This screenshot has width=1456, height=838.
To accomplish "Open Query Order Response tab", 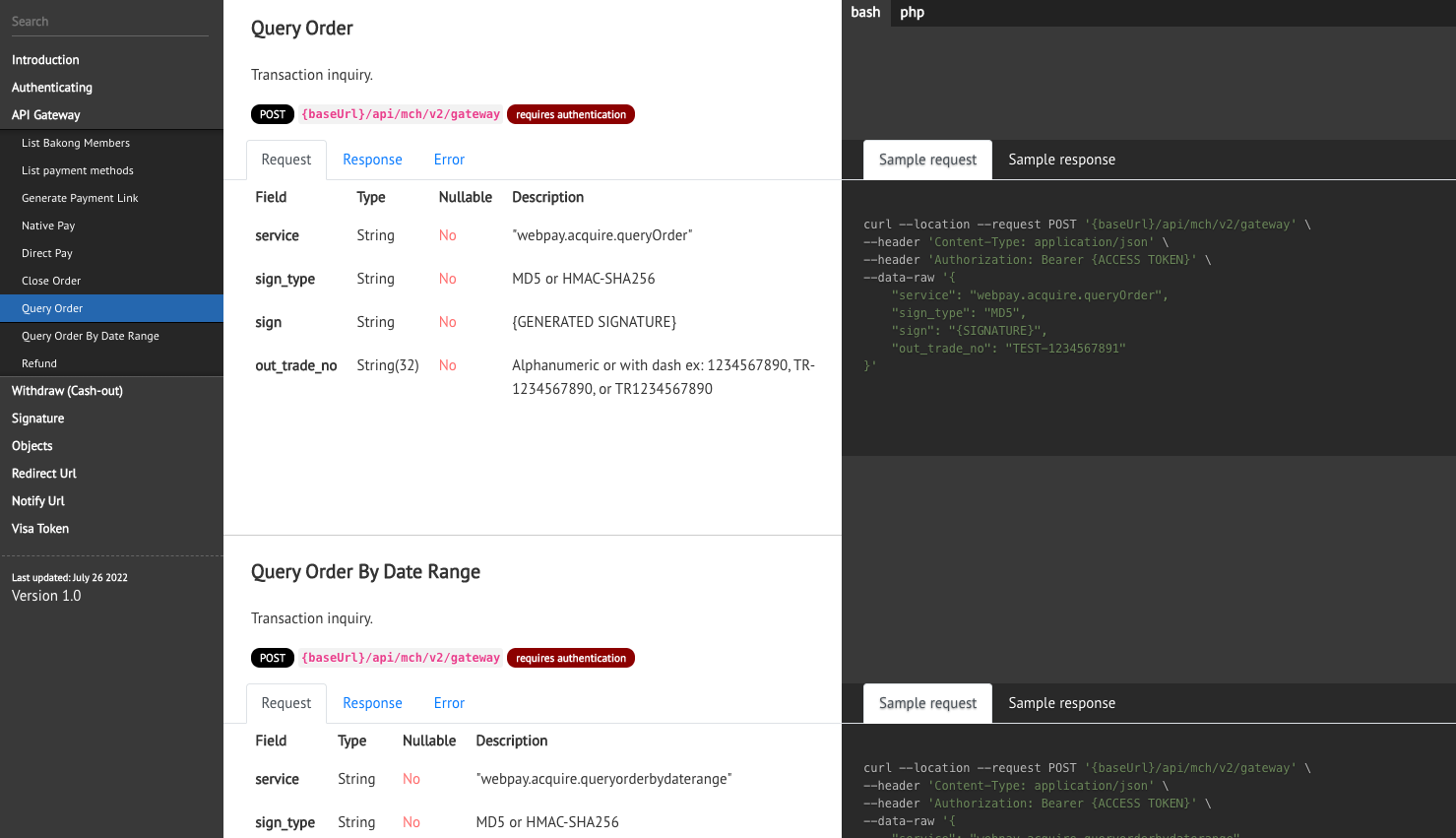I will (372, 160).
